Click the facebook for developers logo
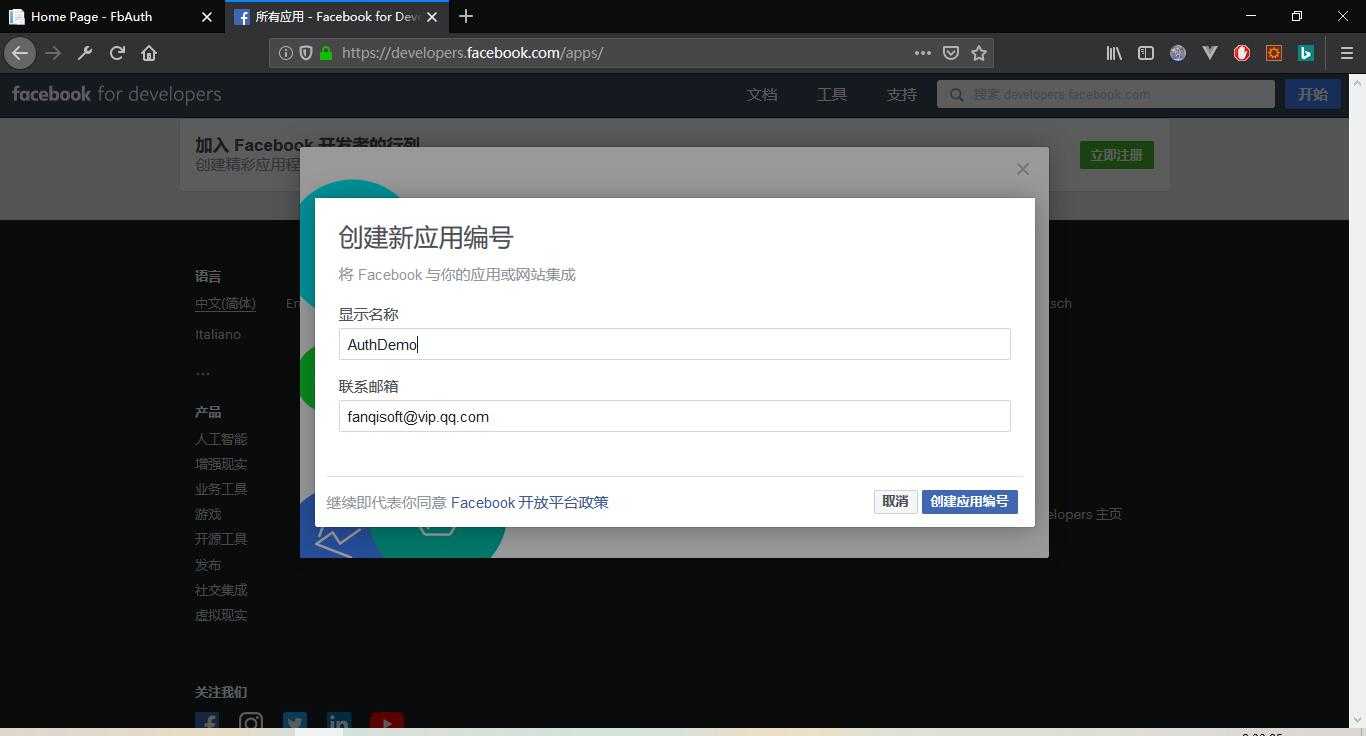The height and width of the screenshot is (736, 1366). click(116, 94)
